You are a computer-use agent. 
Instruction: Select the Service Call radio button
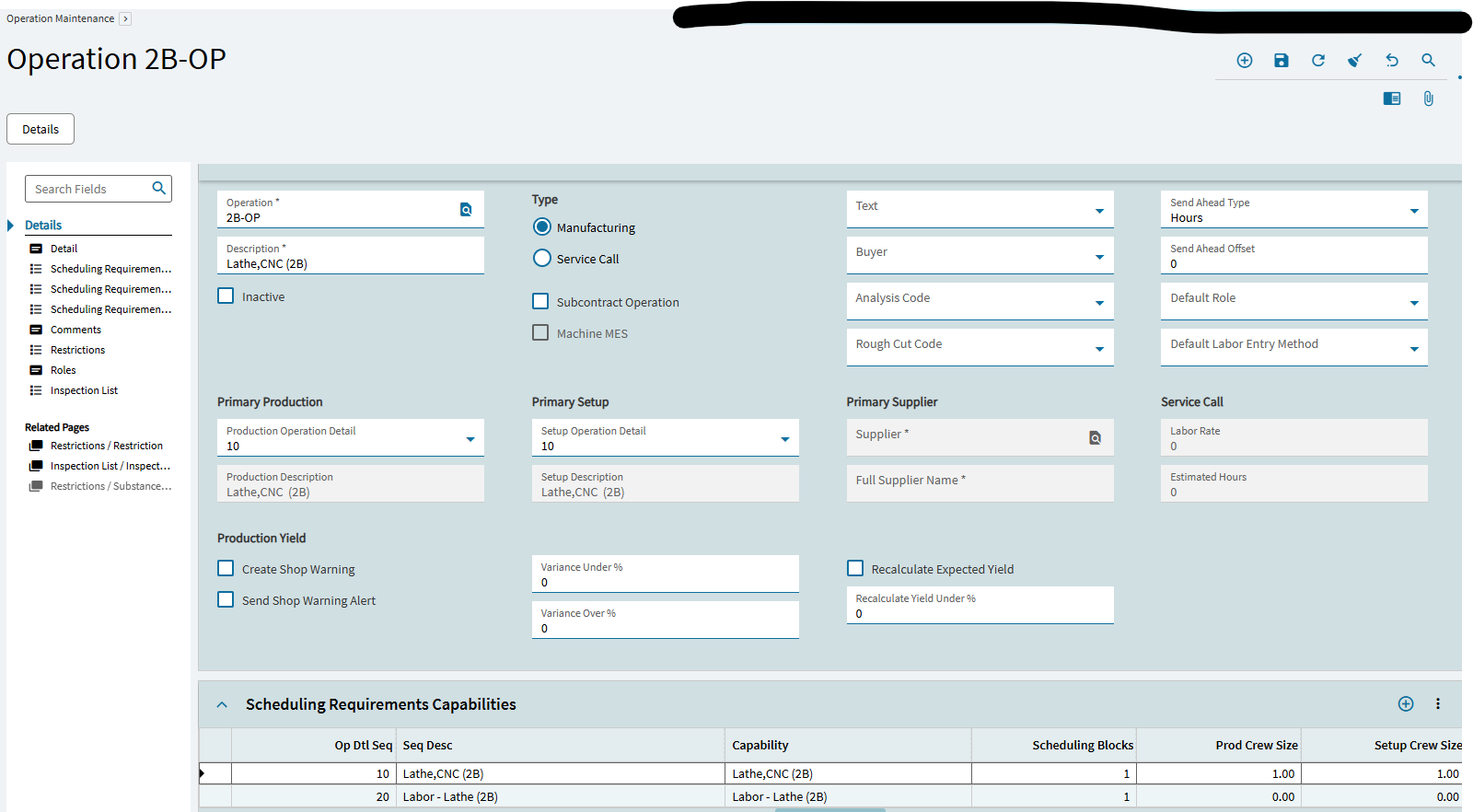tap(542, 258)
